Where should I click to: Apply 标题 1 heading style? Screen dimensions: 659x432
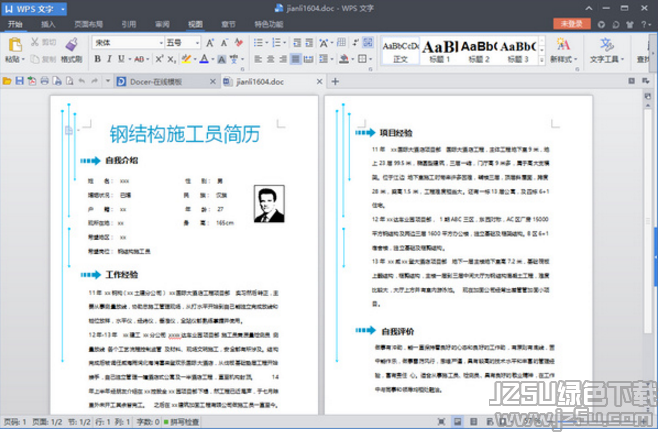[440, 51]
